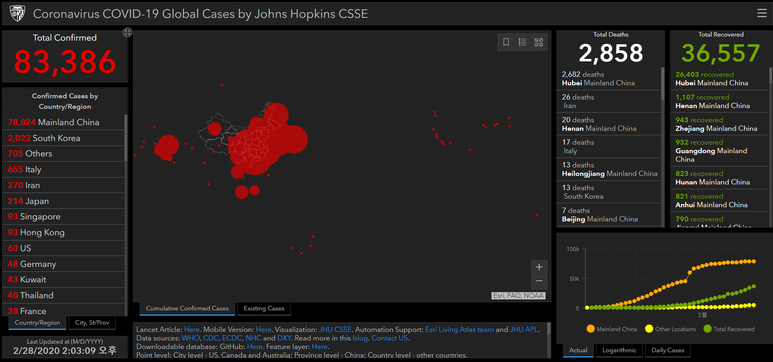The width and height of the screenshot is (773, 362).
Task: Select '78,824 Mainland China' in country list
Action: tap(65, 122)
